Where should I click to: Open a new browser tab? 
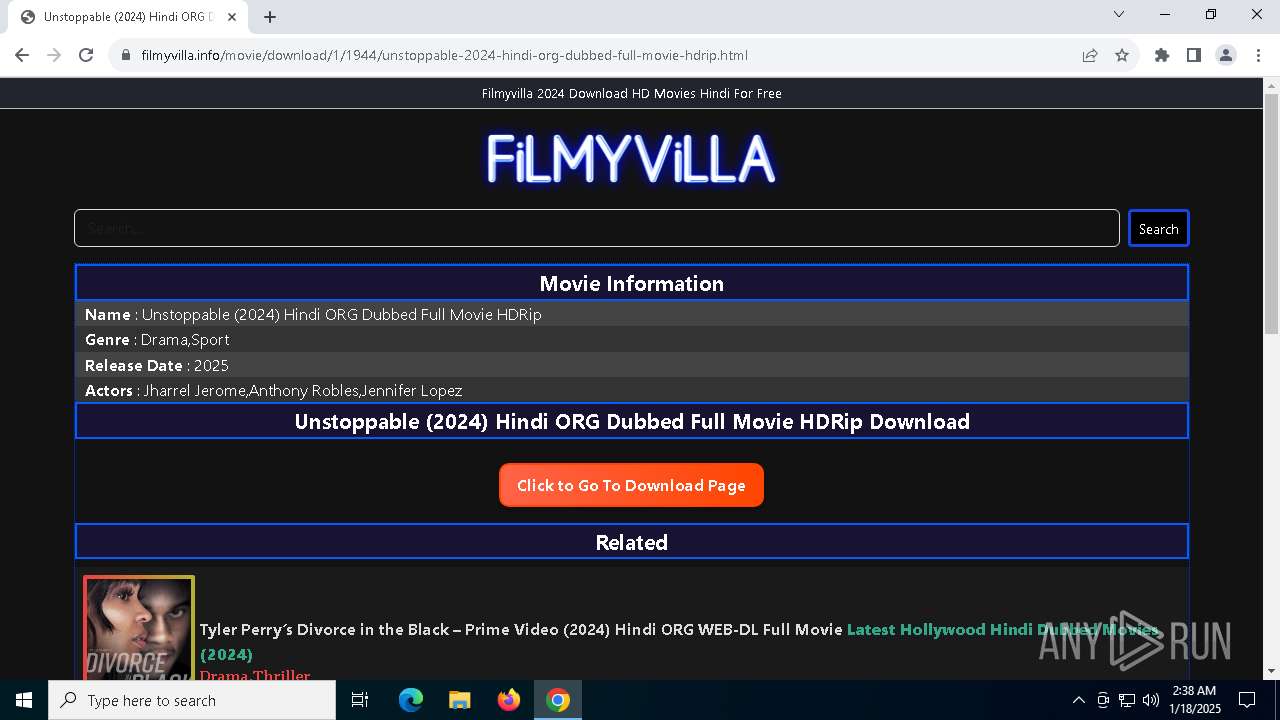pos(270,17)
